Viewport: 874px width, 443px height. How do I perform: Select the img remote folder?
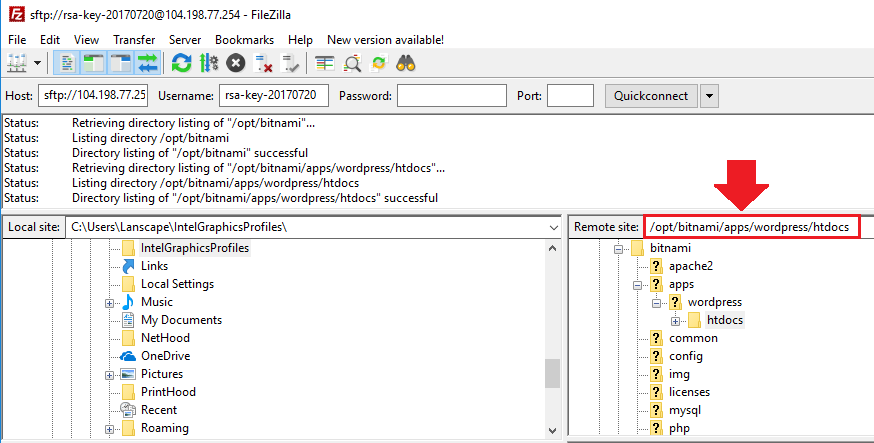coord(679,374)
